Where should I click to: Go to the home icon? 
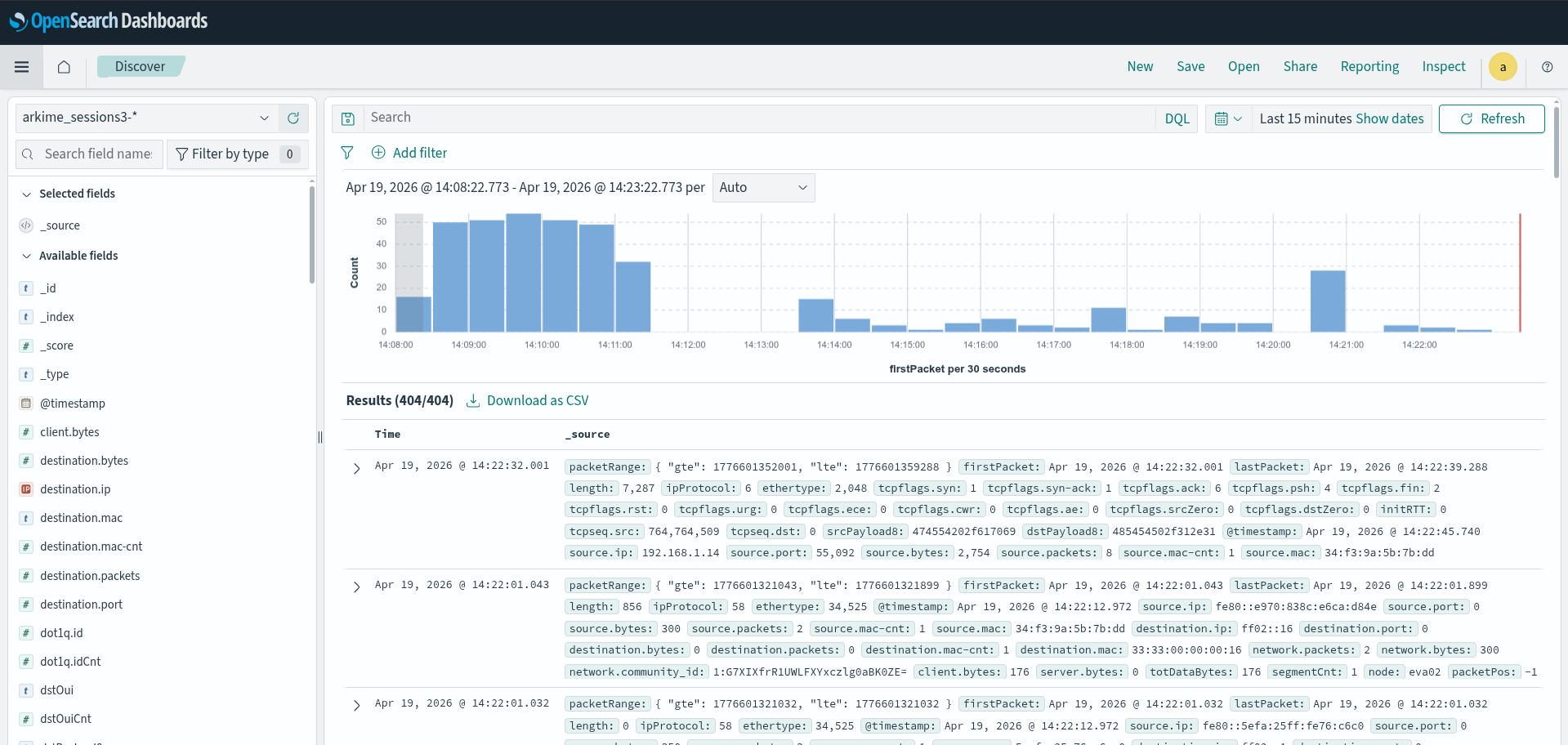point(64,67)
